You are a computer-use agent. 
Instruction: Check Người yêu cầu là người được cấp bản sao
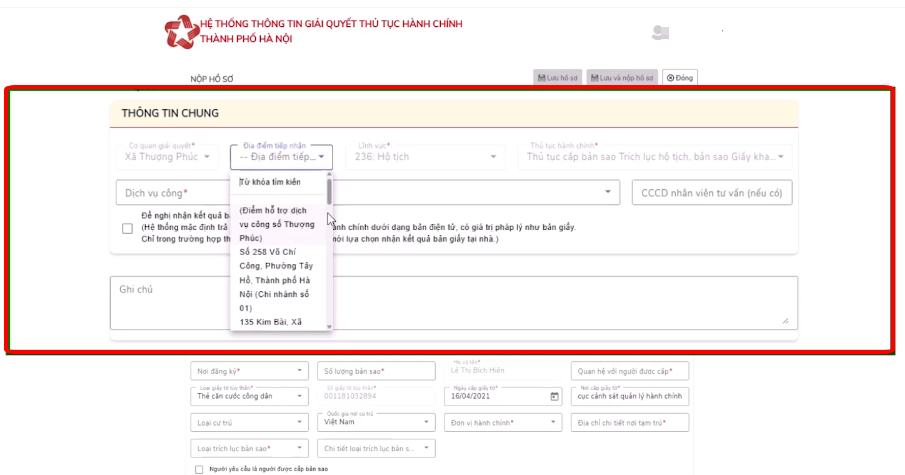point(199,469)
